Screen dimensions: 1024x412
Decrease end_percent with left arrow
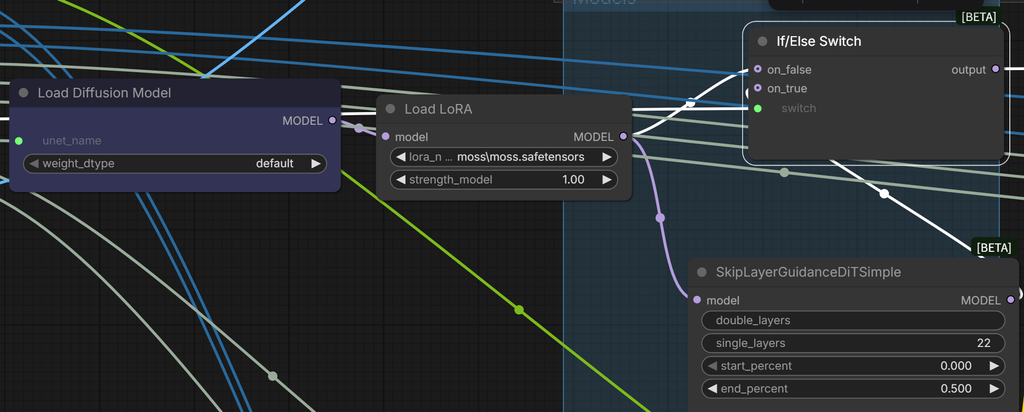point(712,388)
